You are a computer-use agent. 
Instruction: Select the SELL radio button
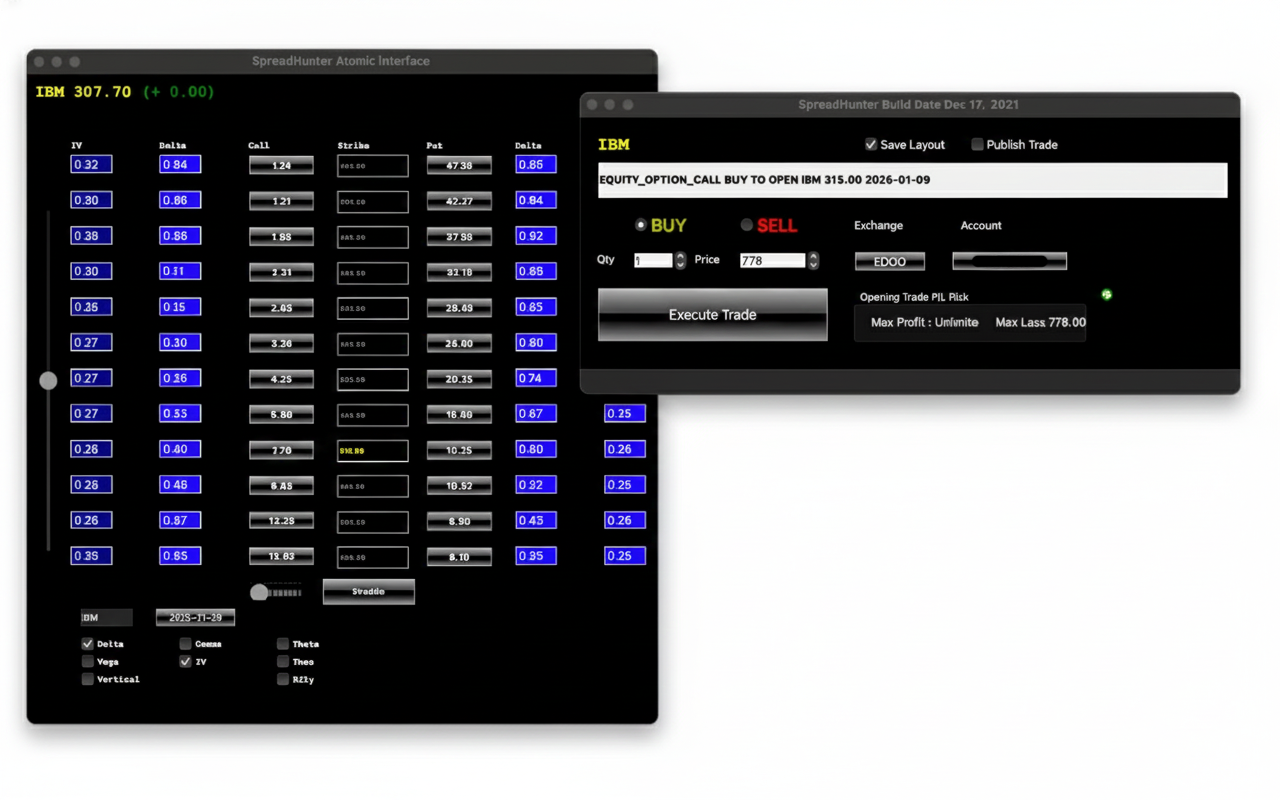746,225
